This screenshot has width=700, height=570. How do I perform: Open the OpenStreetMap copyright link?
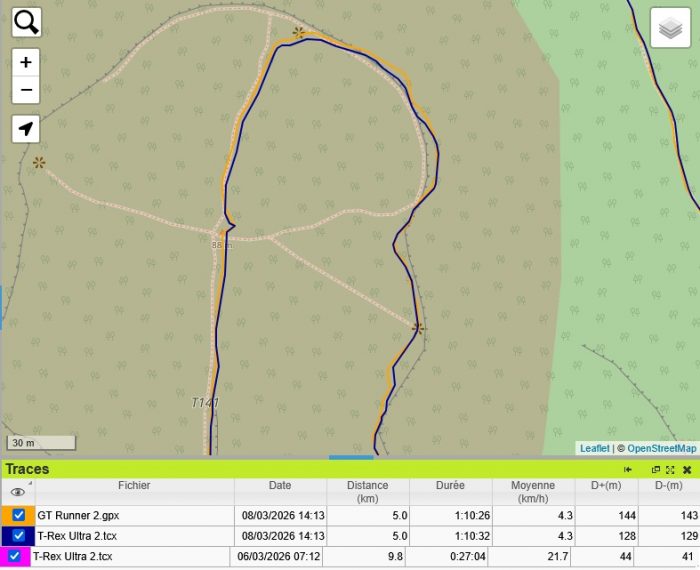(661, 449)
